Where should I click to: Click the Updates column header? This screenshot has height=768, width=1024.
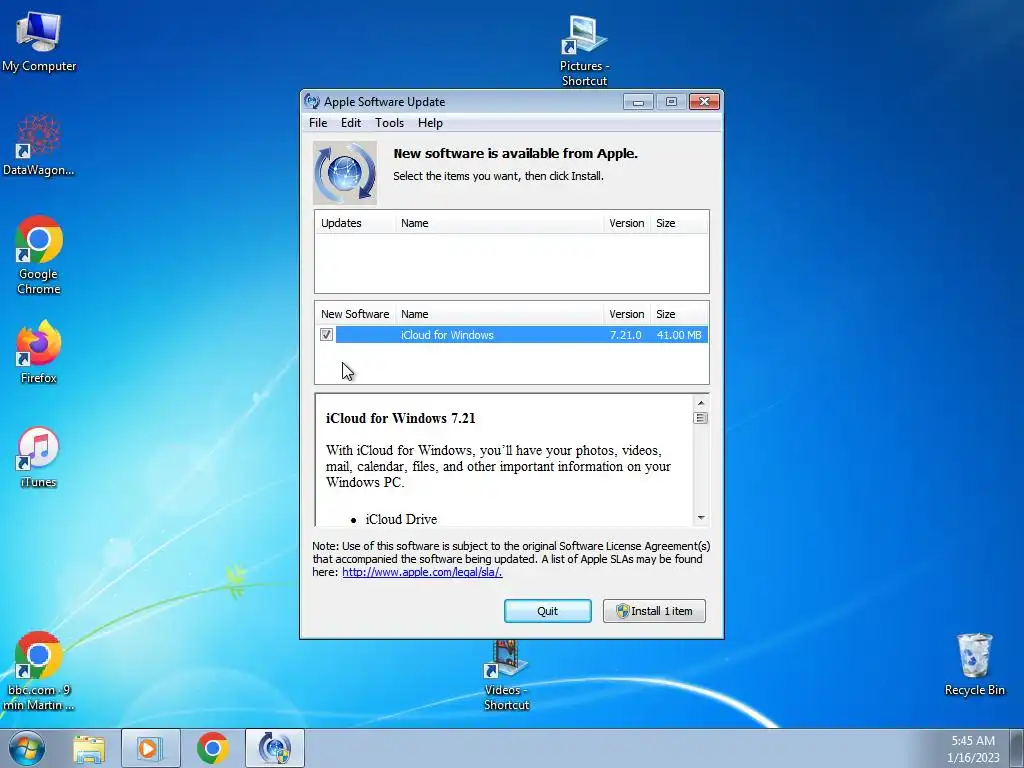pyautogui.click(x=355, y=223)
